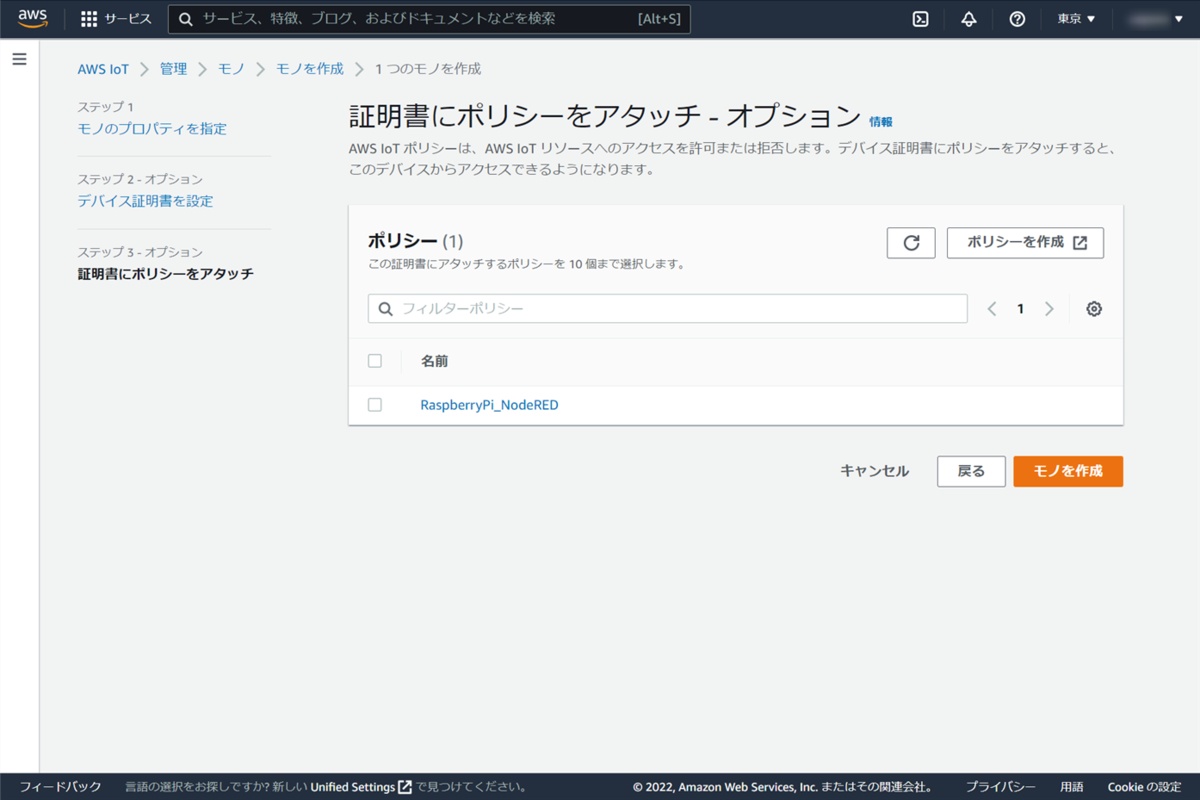Viewport: 1200px width, 800px height.
Task: Go to previous page of policies
Action: pyautogui.click(x=992, y=309)
